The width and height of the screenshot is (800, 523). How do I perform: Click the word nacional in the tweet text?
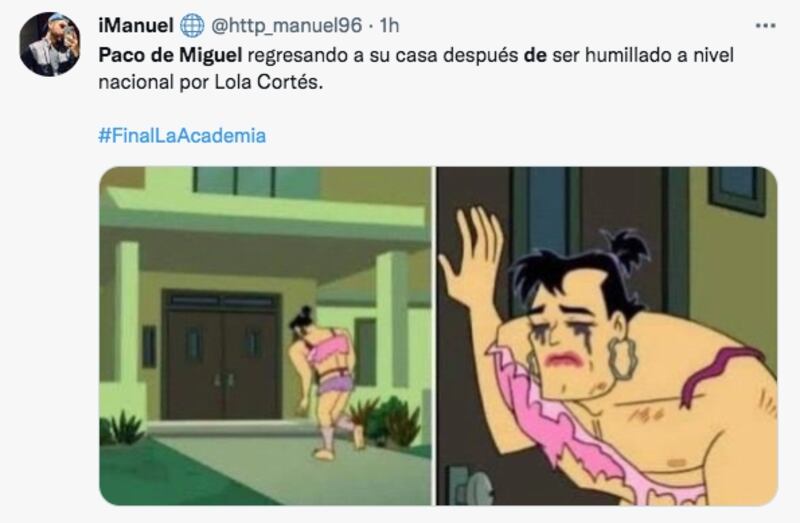tap(136, 82)
